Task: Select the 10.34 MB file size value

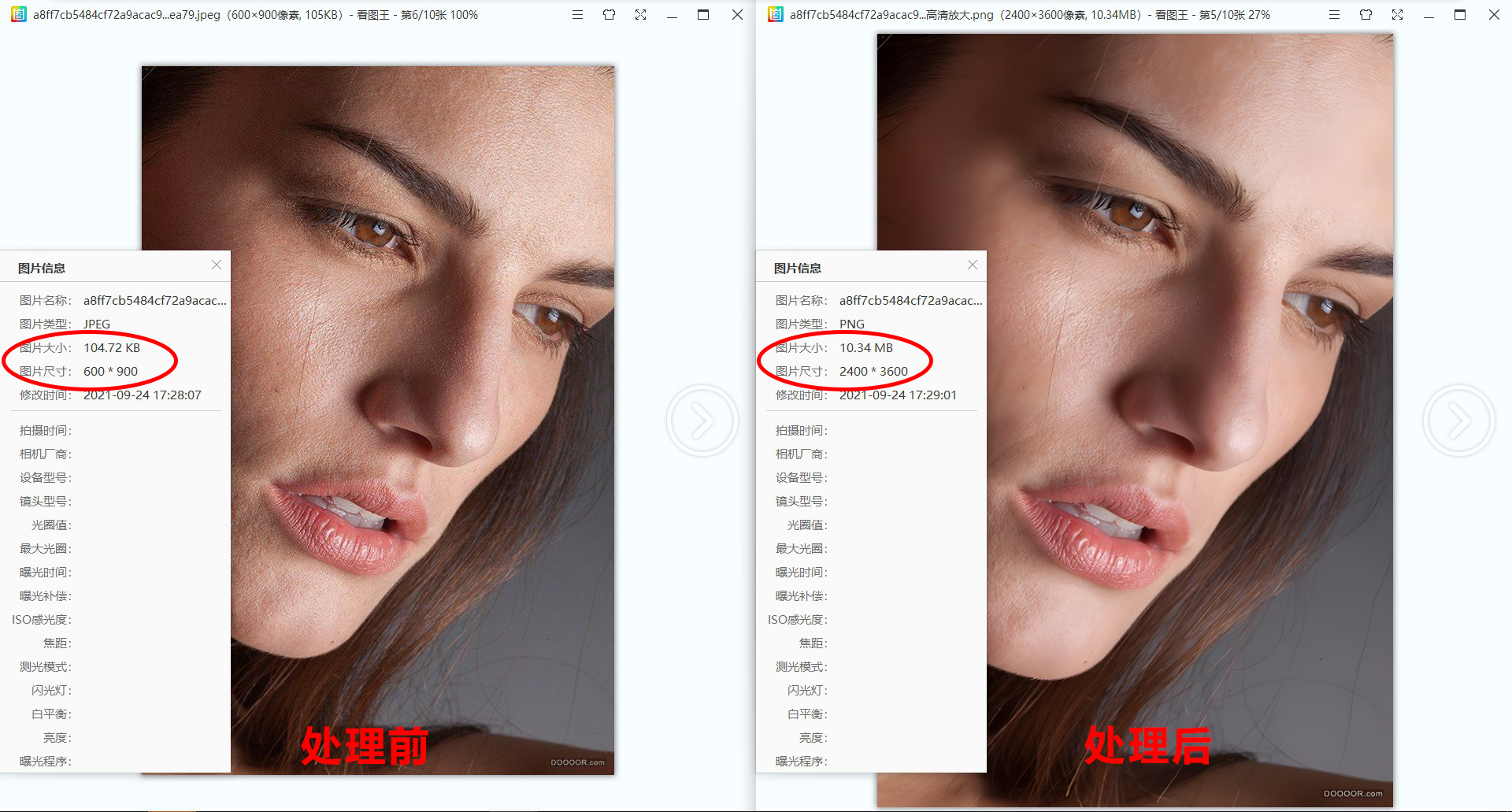Action: click(x=866, y=348)
